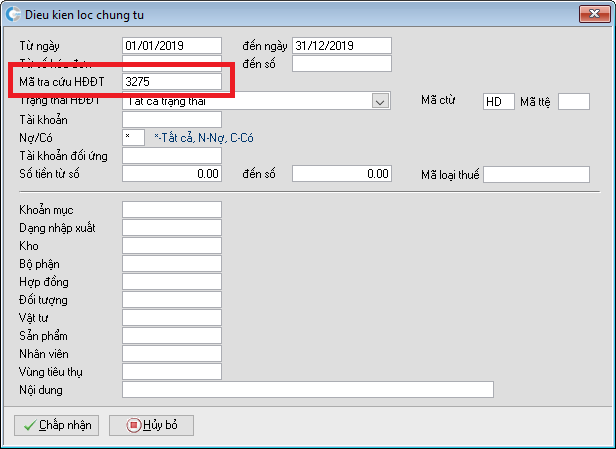Click the Khoản mục input field
This screenshot has width=616, height=449.
click(171, 209)
